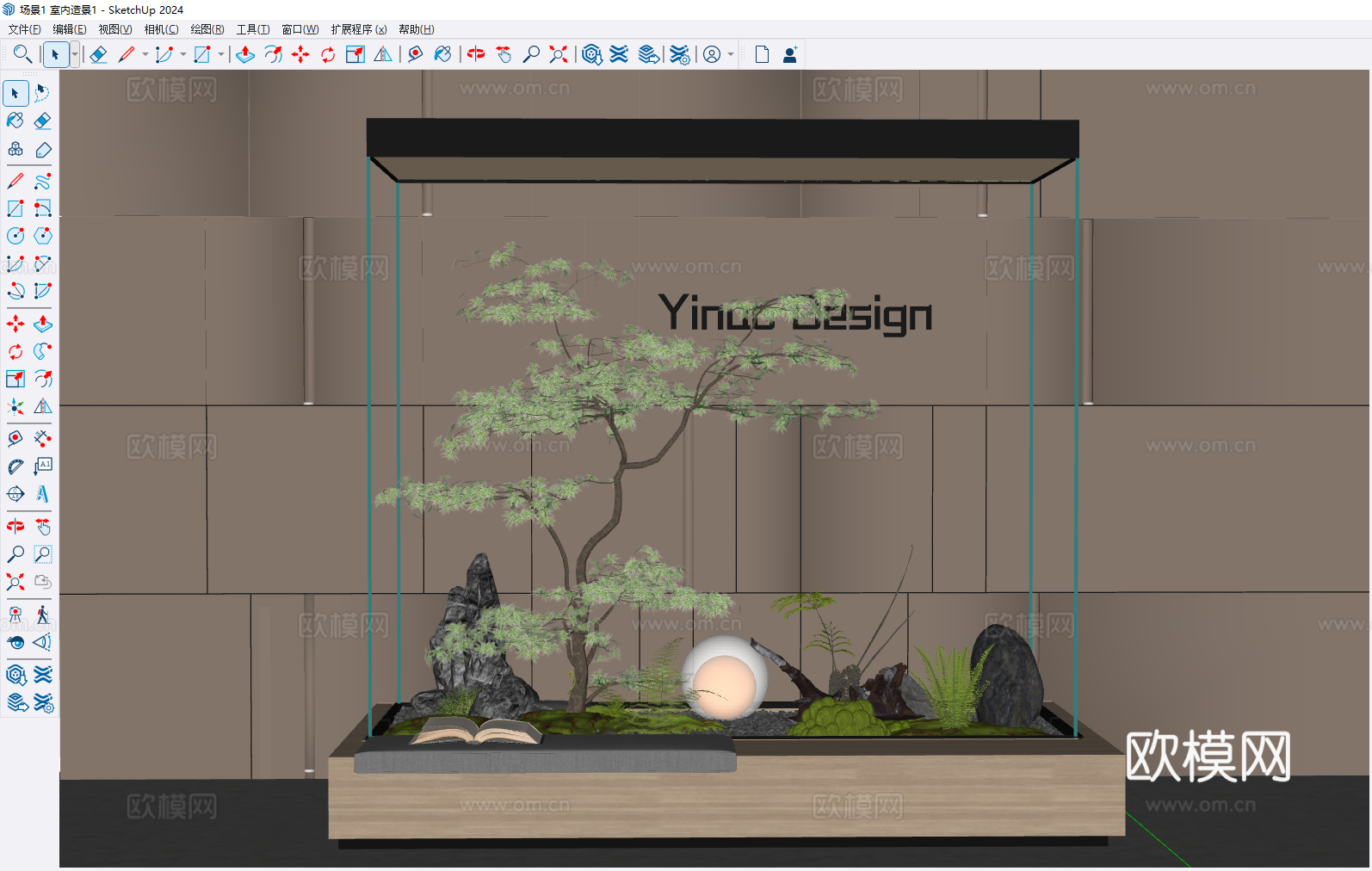Select the Lasso selection tool
Image resolution: width=1372 pixels, height=871 pixels.
(42, 93)
